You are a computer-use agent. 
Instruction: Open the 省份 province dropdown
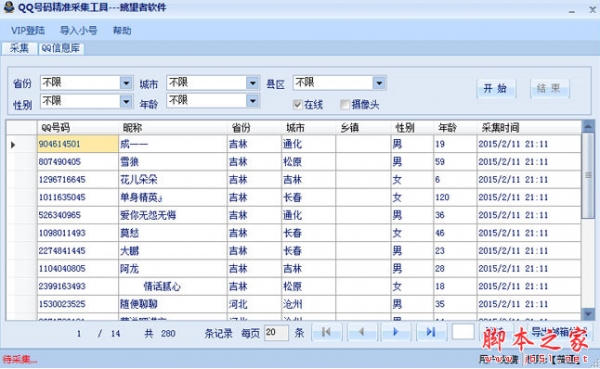tap(126, 83)
